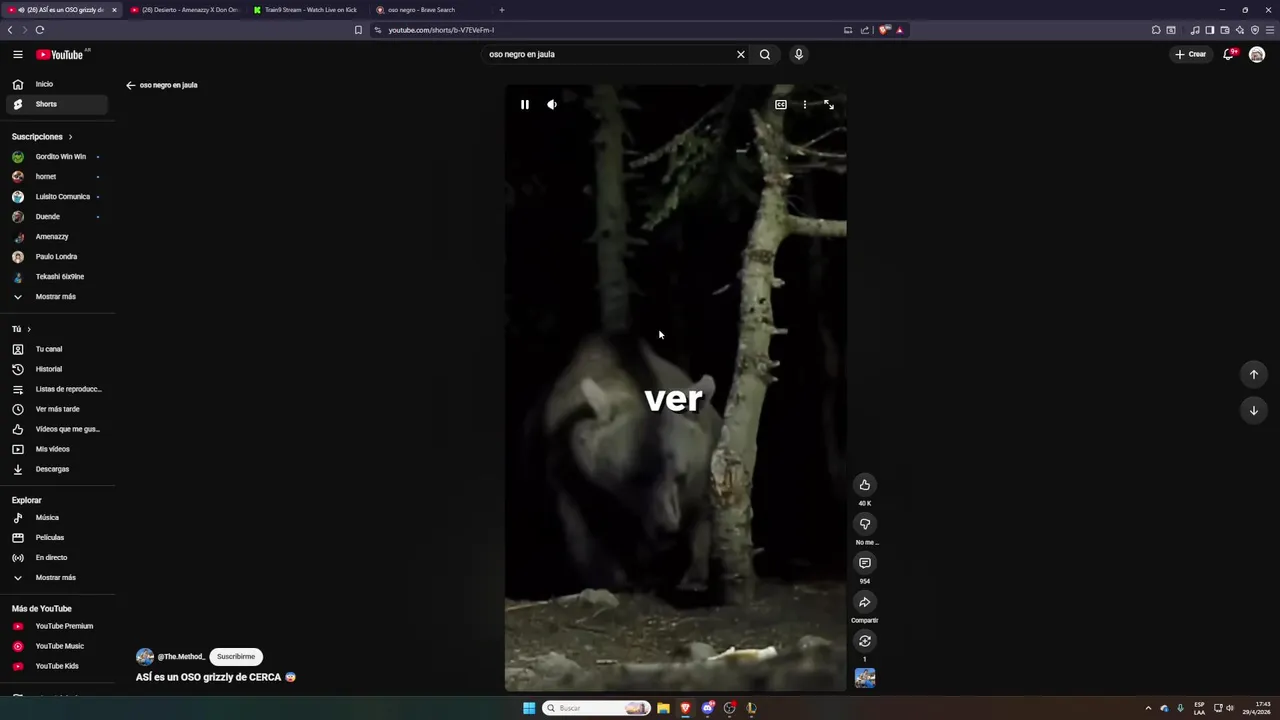
Task: Go to the YouTube home logo
Action: 60,54
